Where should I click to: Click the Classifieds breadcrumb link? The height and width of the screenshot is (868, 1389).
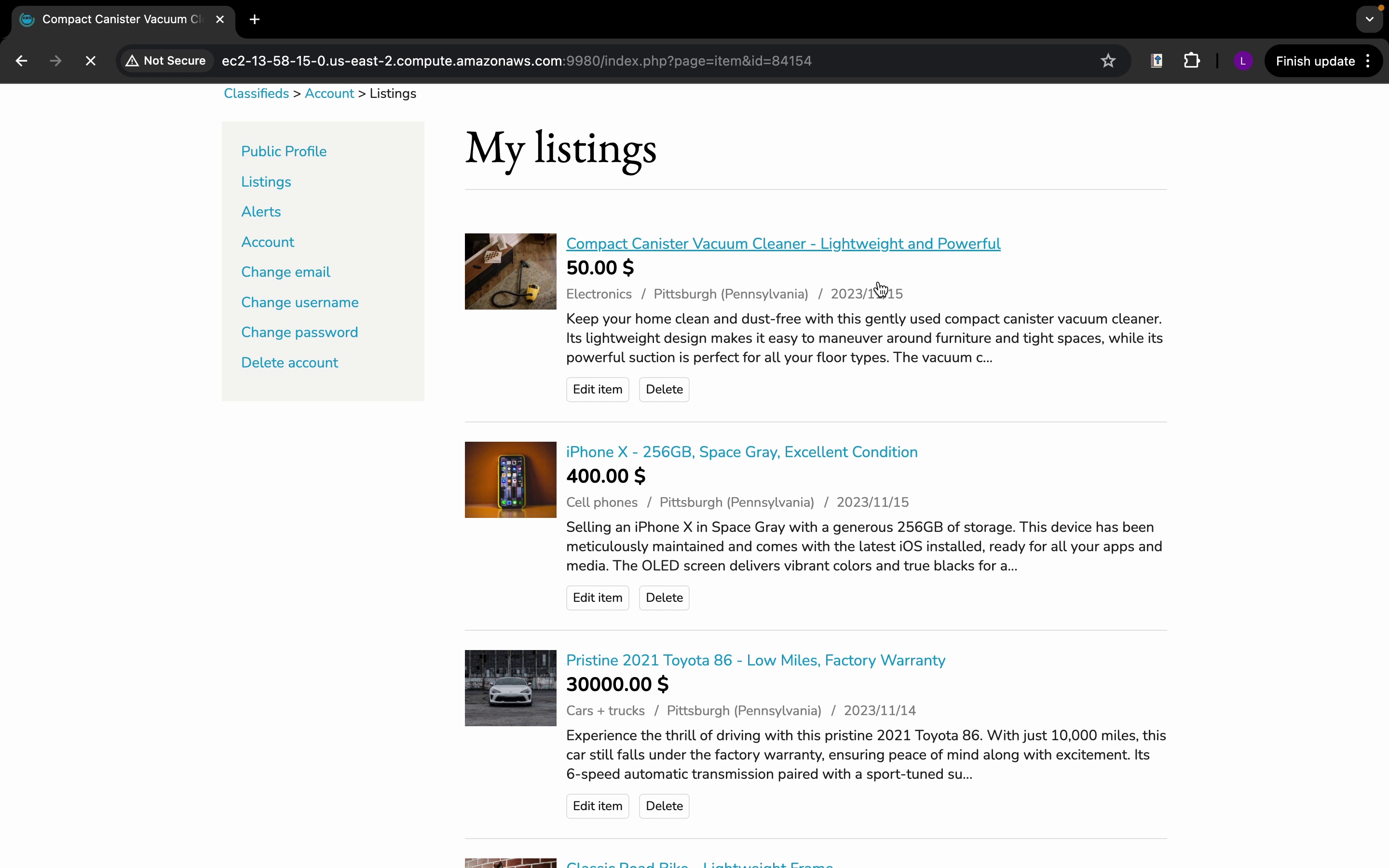coord(256,94)
